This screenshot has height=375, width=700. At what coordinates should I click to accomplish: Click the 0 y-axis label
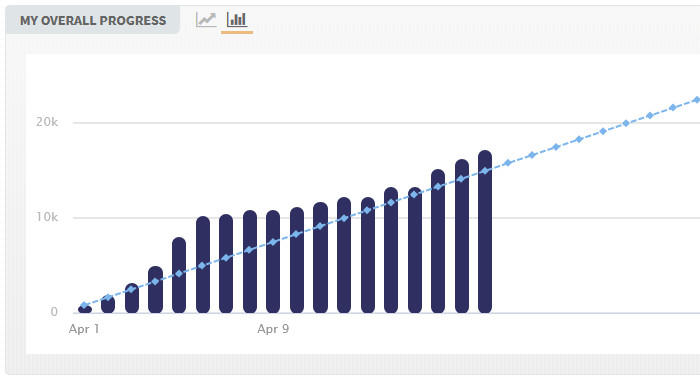click(x=54, y=312)
